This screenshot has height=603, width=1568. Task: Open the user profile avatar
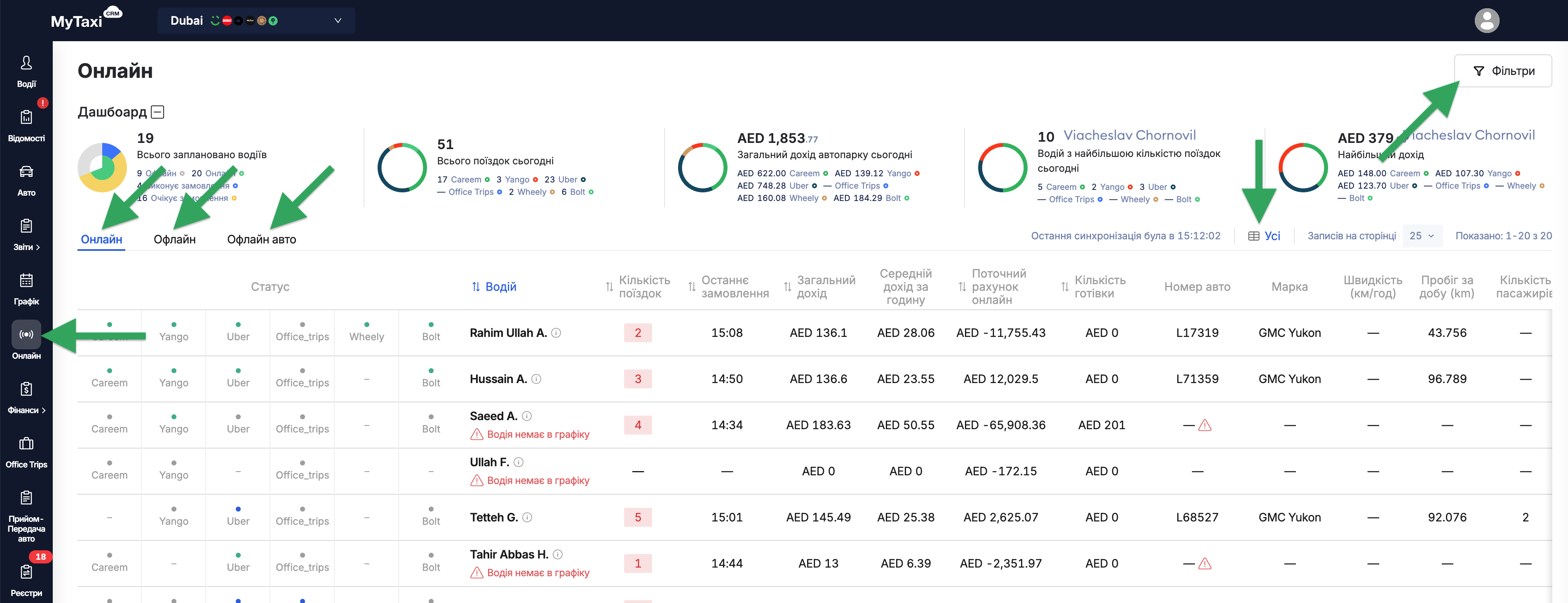[x=1486, y=21]
